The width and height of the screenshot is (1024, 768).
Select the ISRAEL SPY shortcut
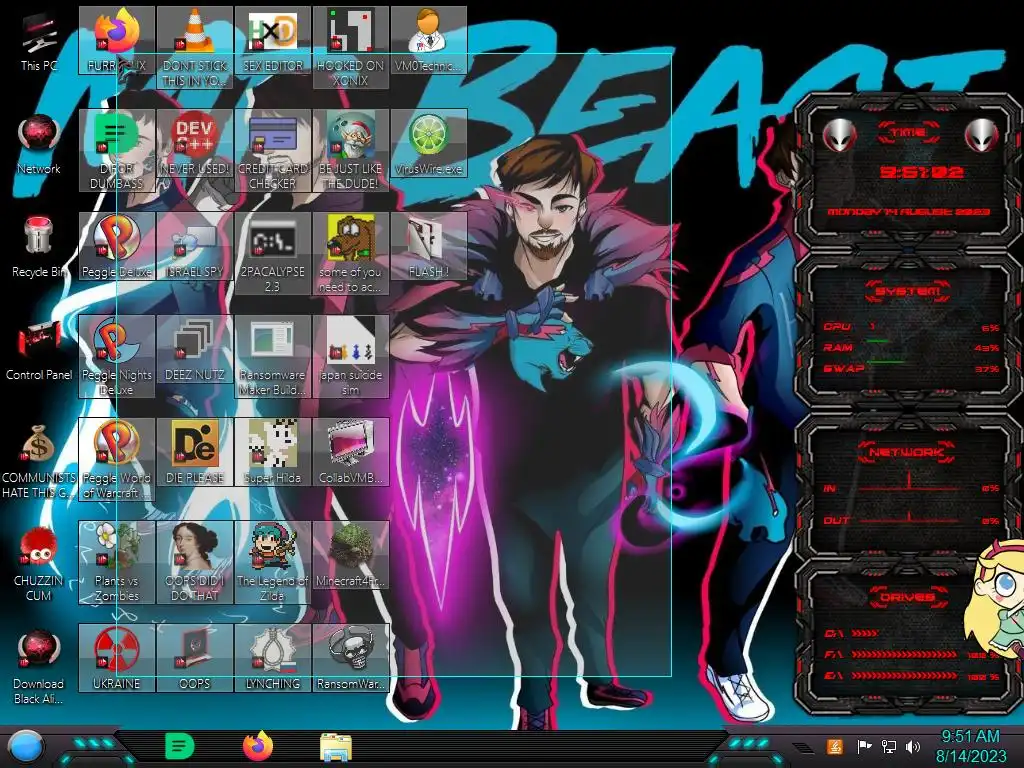click(x=195, y=246)
